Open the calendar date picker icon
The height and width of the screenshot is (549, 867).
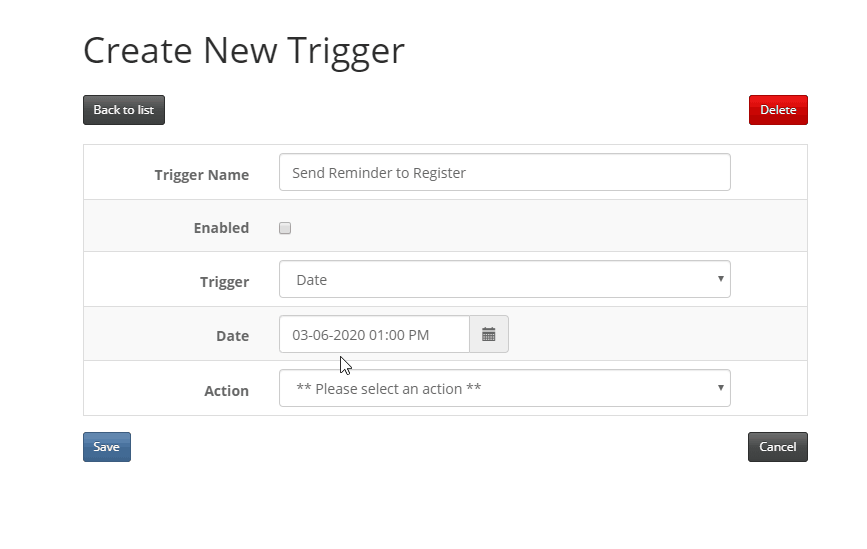point(489,334)
